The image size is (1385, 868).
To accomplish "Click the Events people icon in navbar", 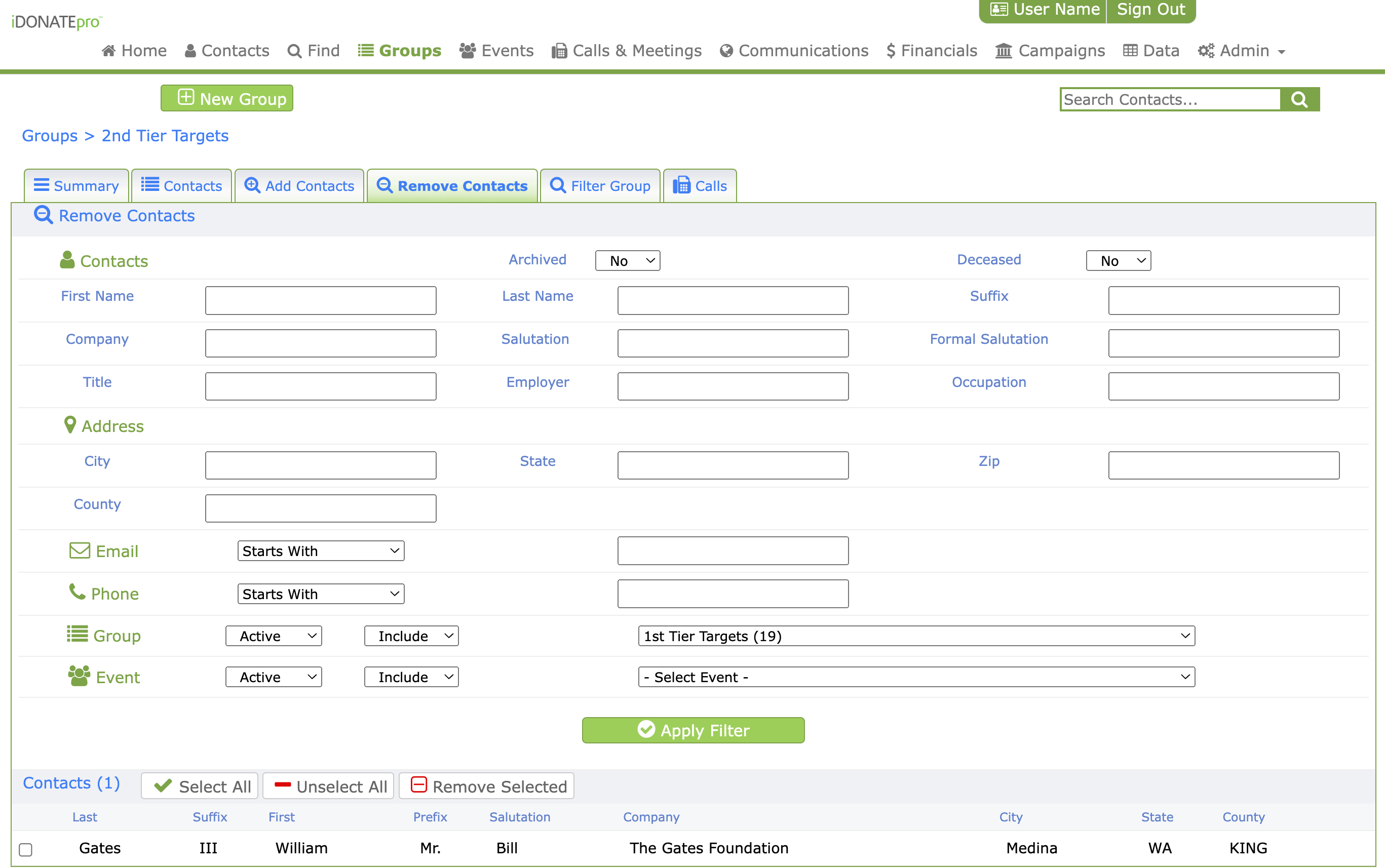I will coord(468,51).
